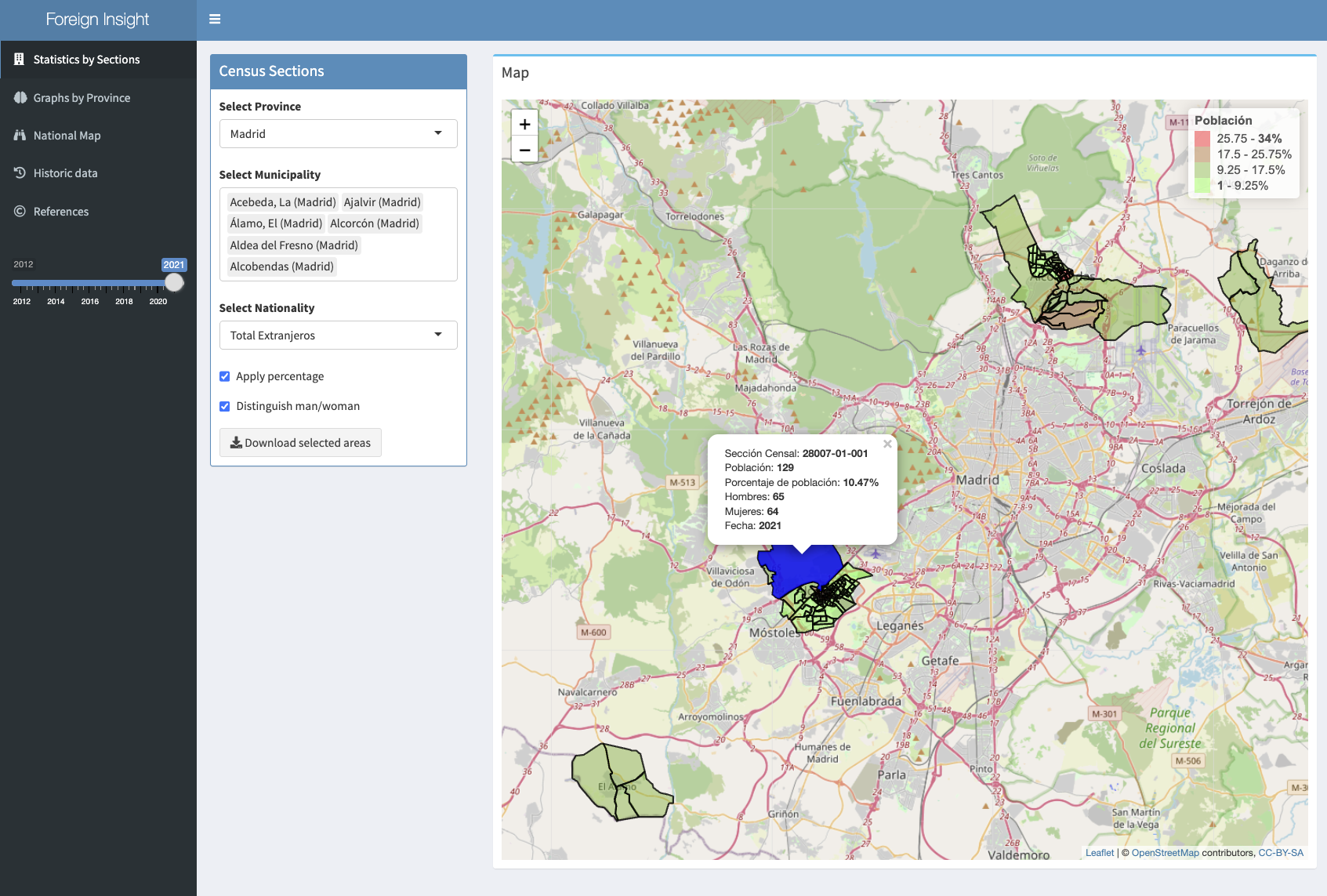The height and width of the screenshot is (896, 1327).
Task: Download the selected areas
Action: (300, 443)
